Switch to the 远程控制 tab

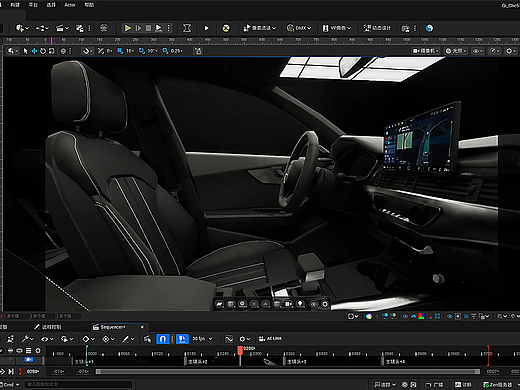48,327
